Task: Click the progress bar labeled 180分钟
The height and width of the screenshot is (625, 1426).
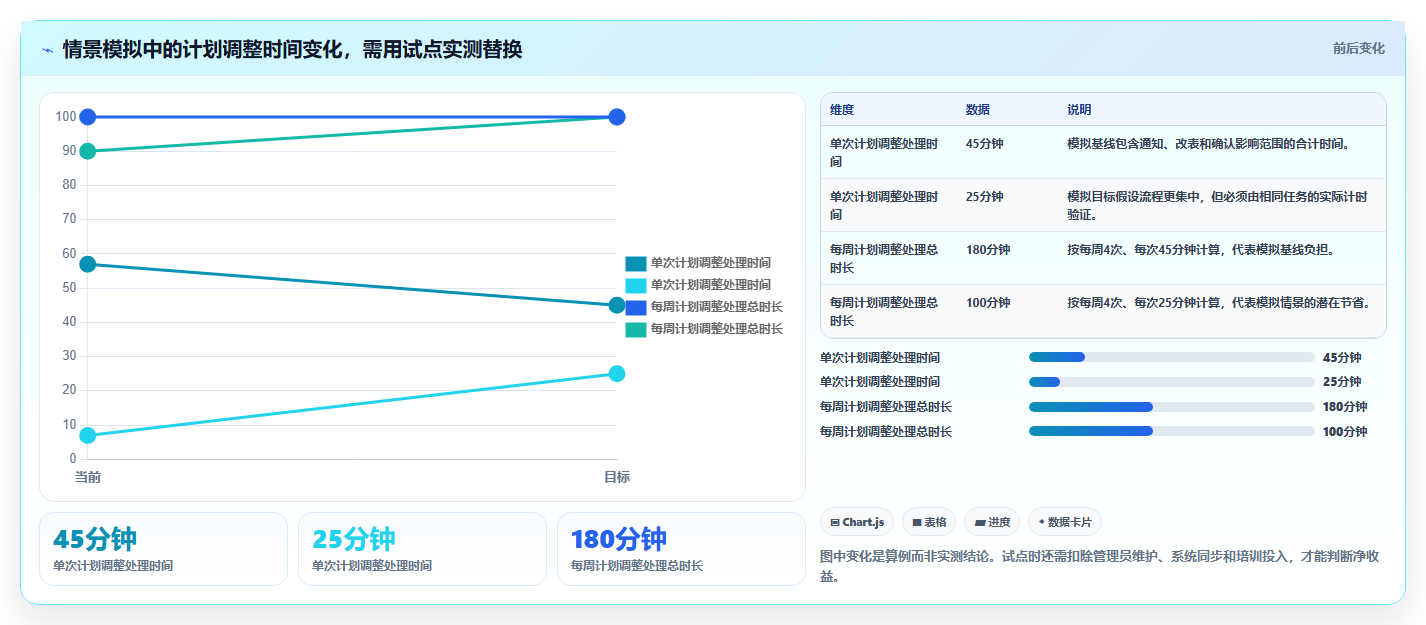Action: point(1171,407)
